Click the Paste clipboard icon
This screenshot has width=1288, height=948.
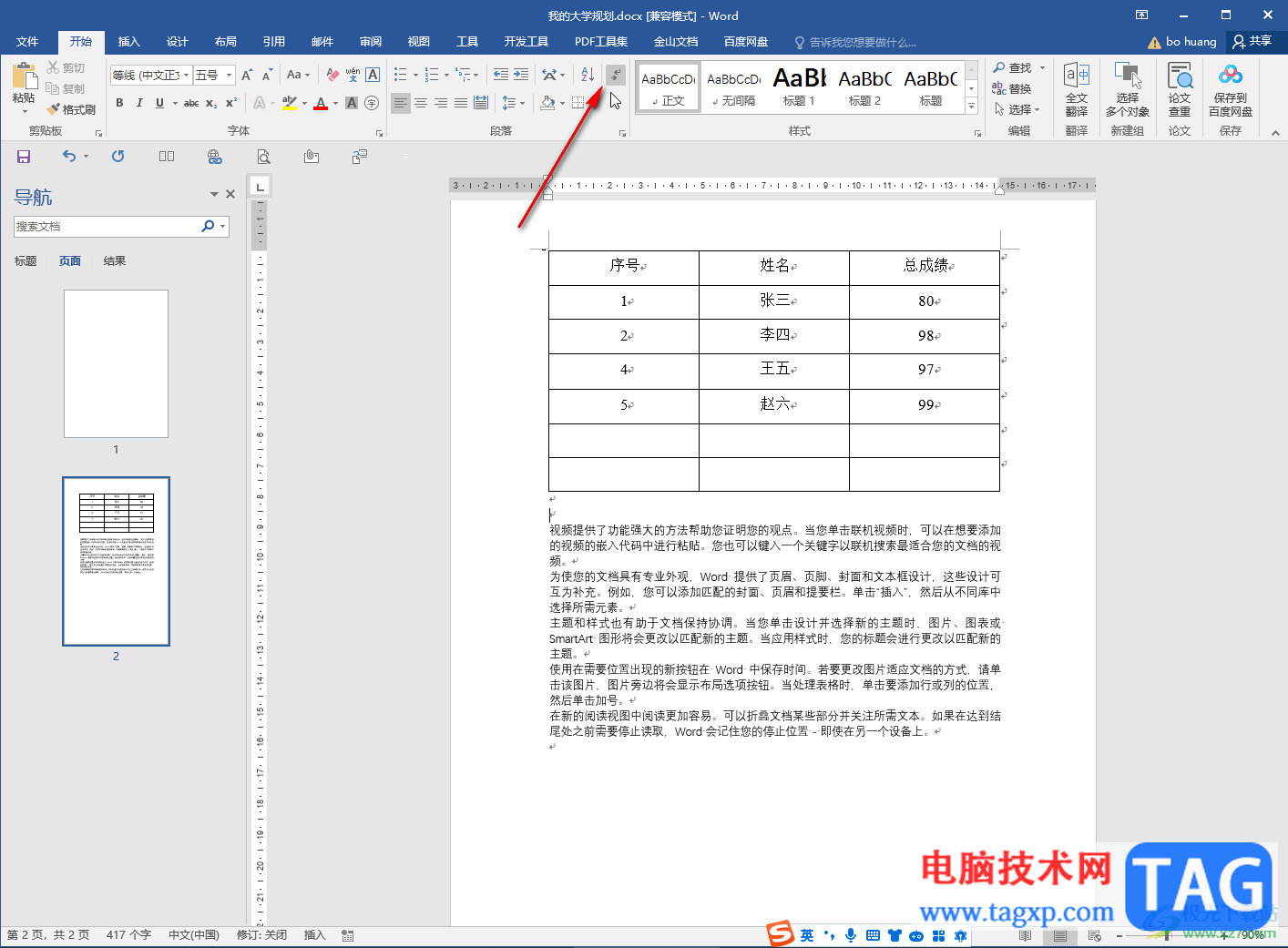24,76
